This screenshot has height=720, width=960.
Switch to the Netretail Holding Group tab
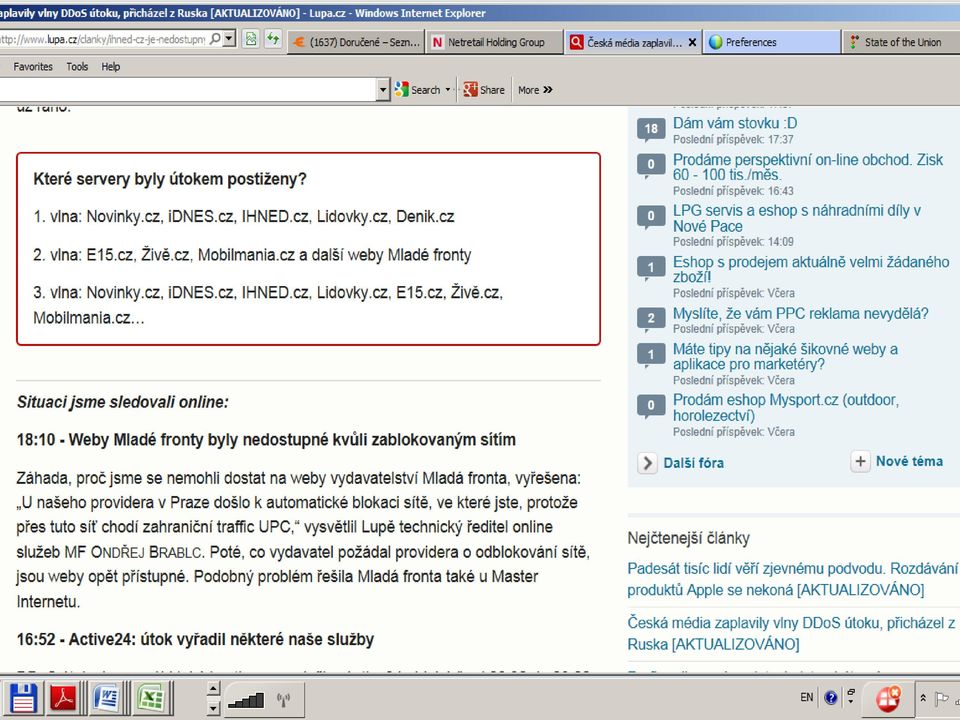(x=495, y=42)
